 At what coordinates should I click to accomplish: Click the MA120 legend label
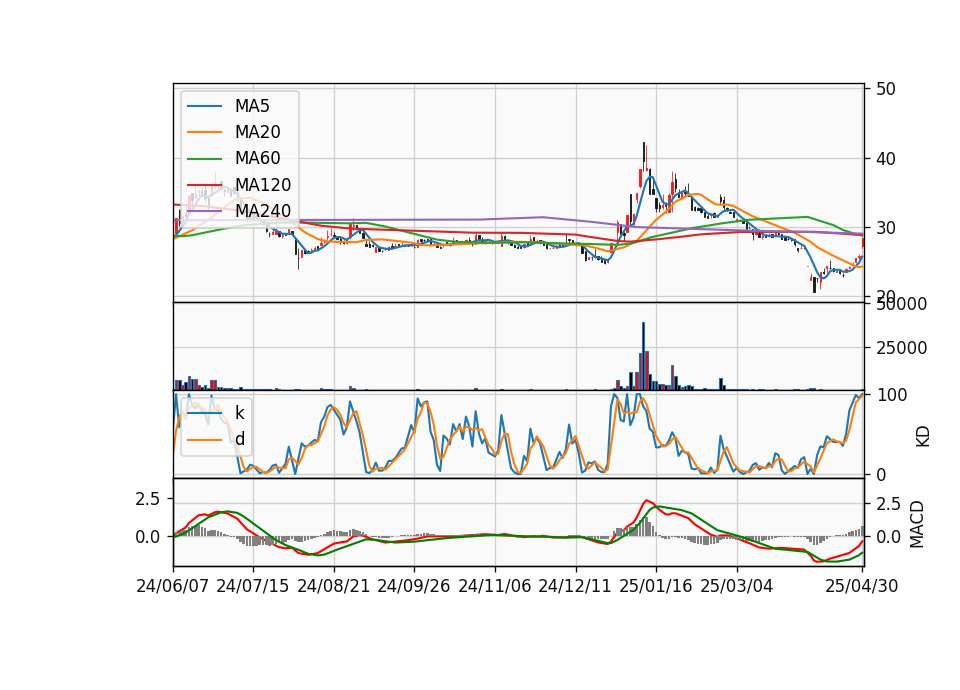(x=263, y=185)
